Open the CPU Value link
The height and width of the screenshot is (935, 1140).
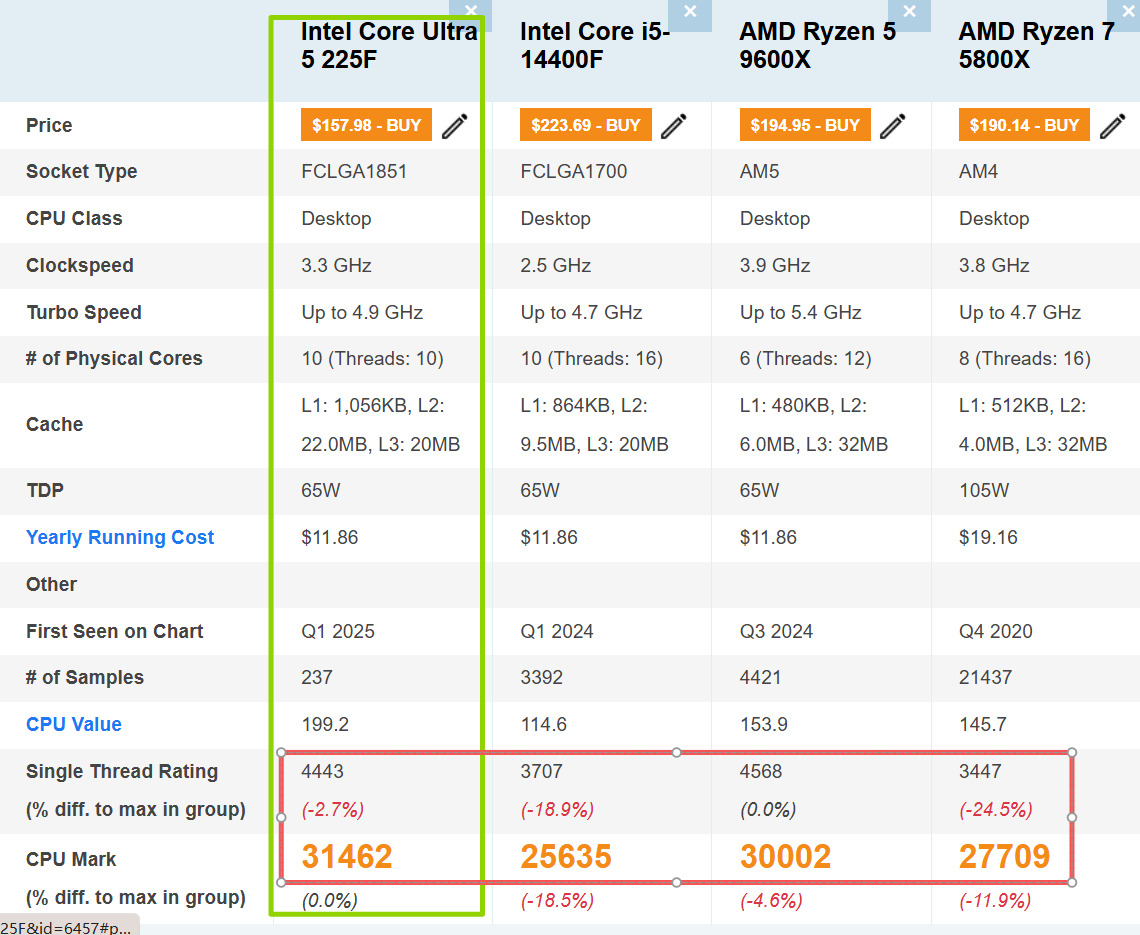tap(73, 724)
